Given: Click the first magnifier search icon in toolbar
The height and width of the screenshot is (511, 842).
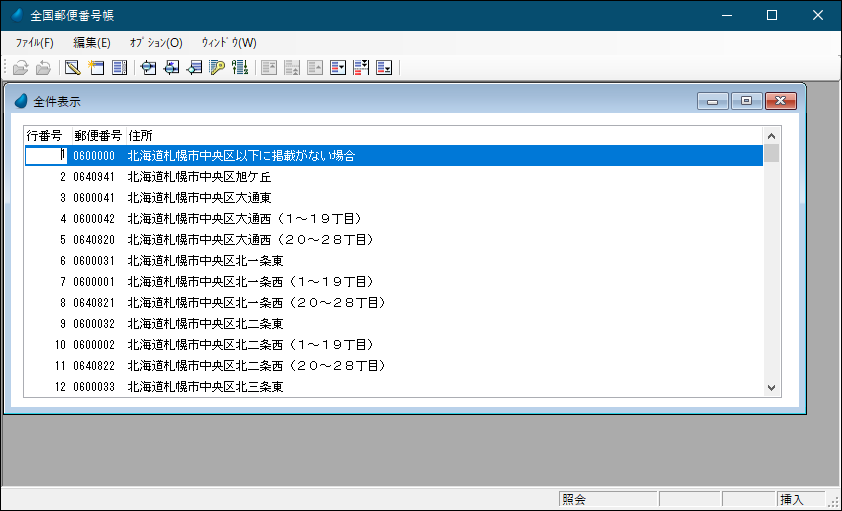Looking at the screenshot, I should 149,68.
